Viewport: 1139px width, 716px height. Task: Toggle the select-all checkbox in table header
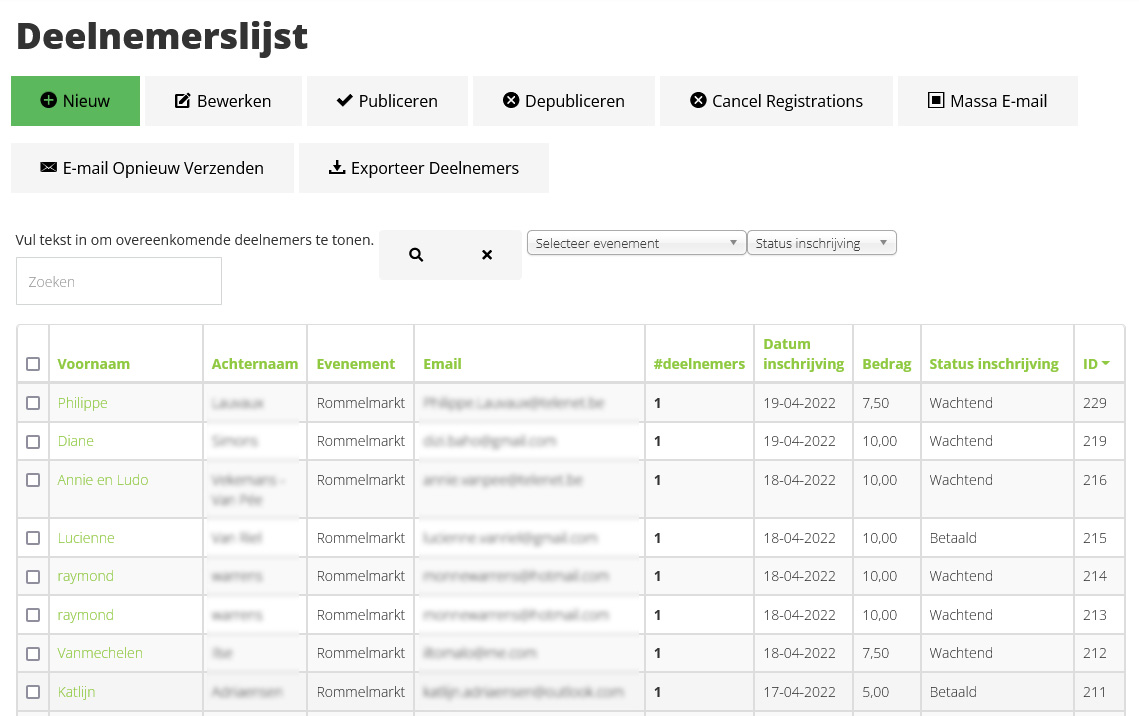[x=33, y=364]
